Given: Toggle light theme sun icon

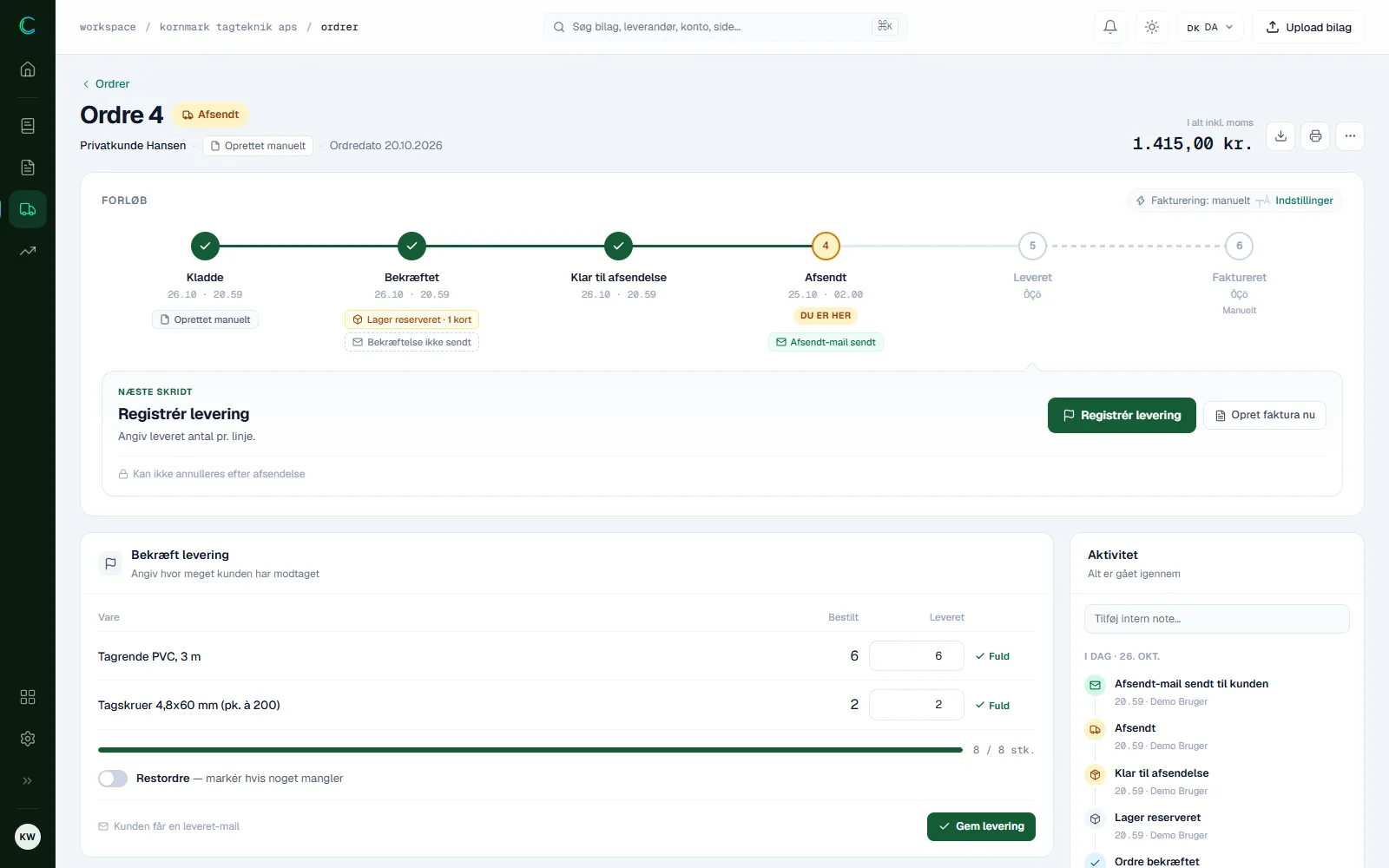Looking at the screenshot, I should 1152,27.
